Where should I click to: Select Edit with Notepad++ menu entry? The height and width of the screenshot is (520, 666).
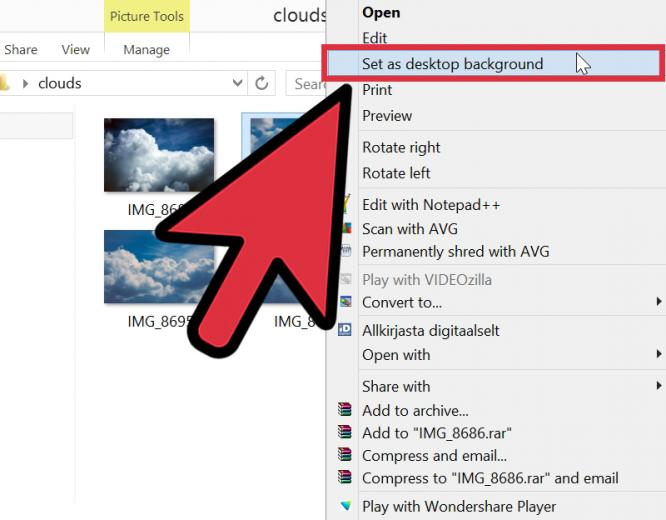pos(431,205)
